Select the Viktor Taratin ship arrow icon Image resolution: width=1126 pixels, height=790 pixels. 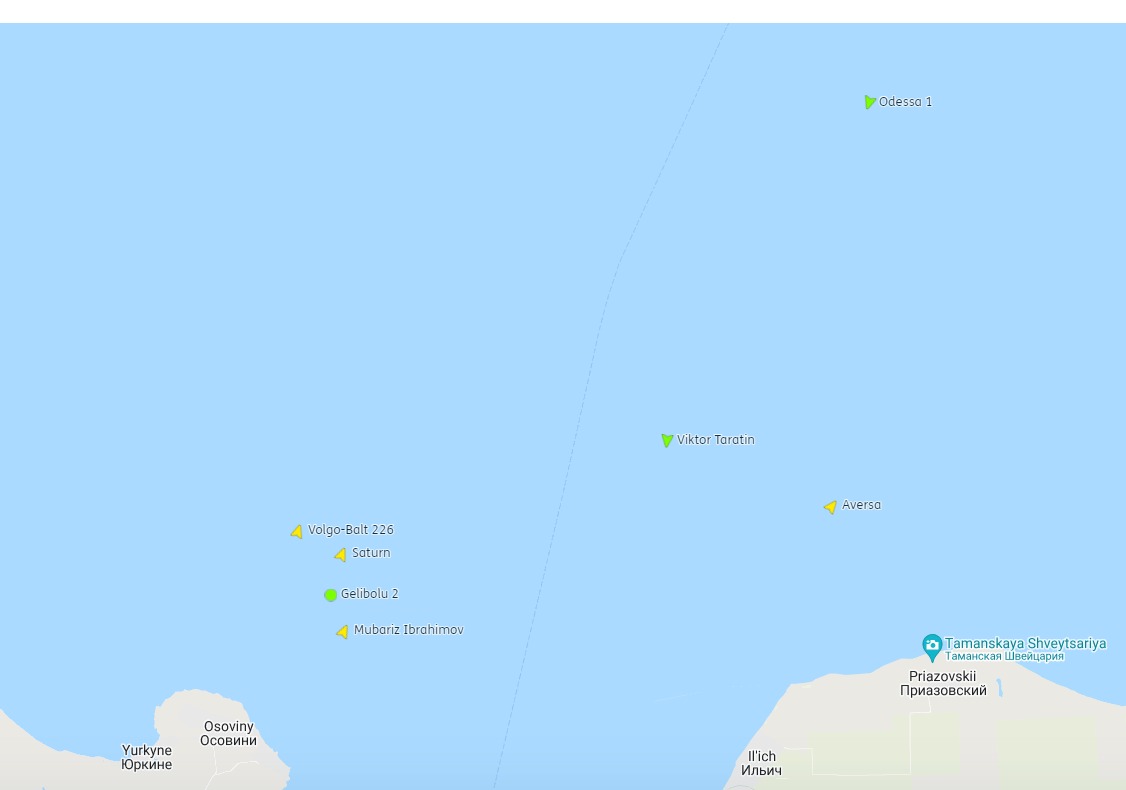[667, 440]
